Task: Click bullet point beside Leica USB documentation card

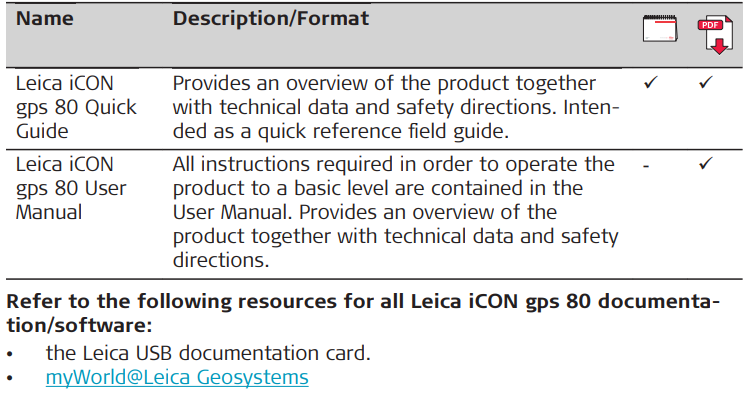Action: tap(10, 353)
